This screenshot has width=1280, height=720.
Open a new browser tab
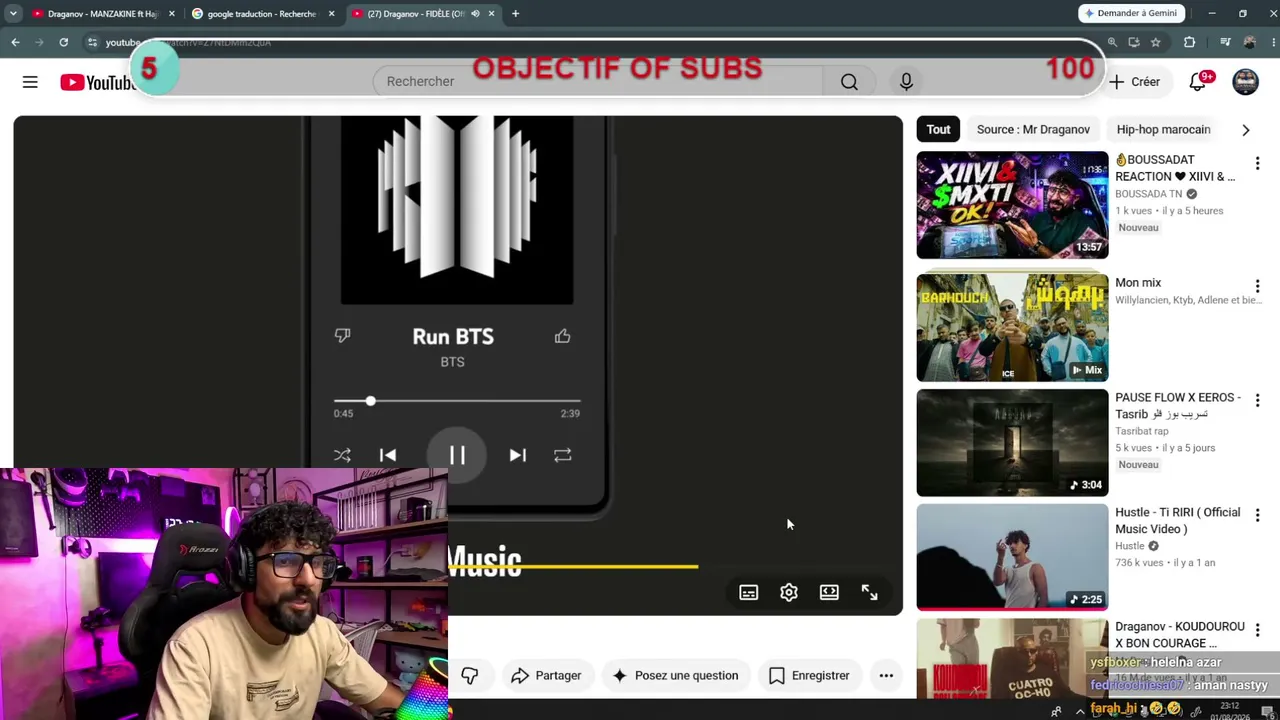(515, 14)
